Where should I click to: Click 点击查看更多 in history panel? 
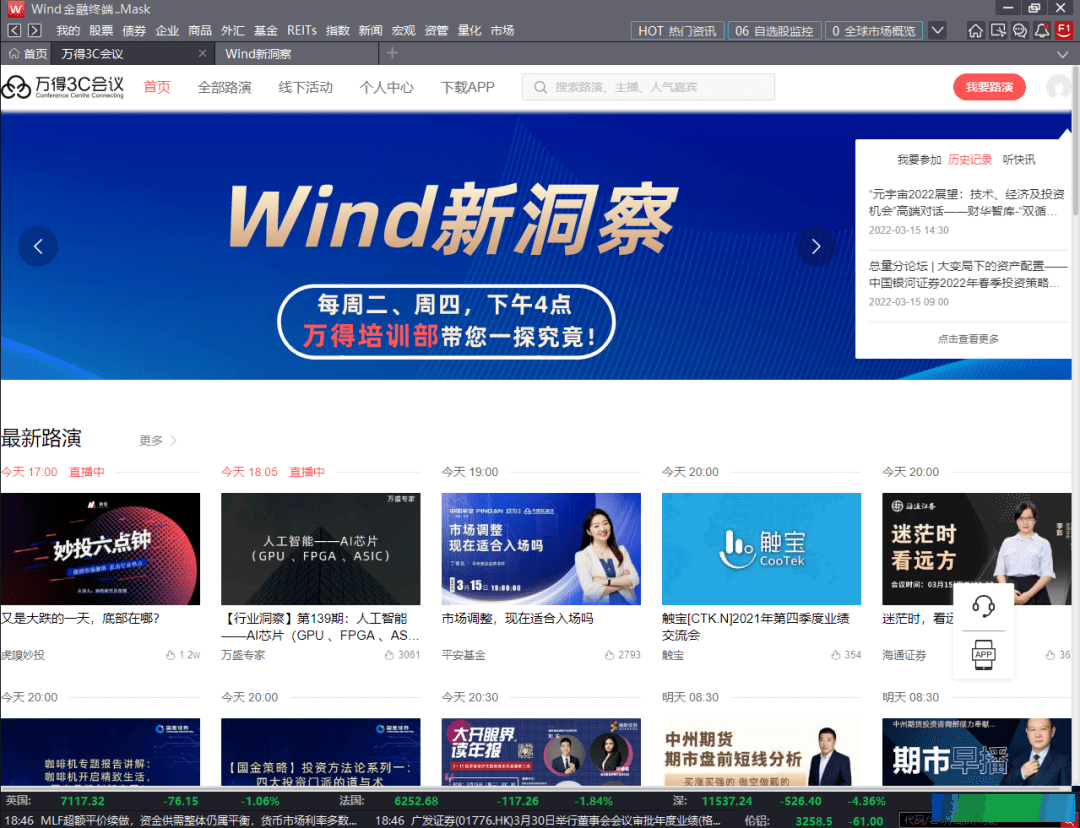point(968,339)
